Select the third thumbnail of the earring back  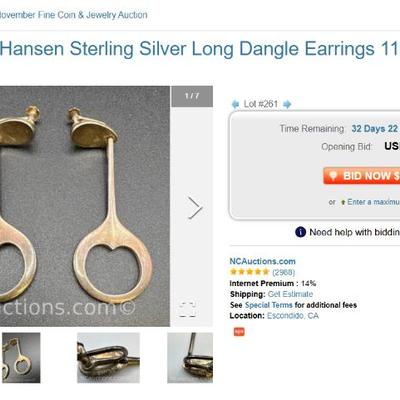click(x=190, y=358)
